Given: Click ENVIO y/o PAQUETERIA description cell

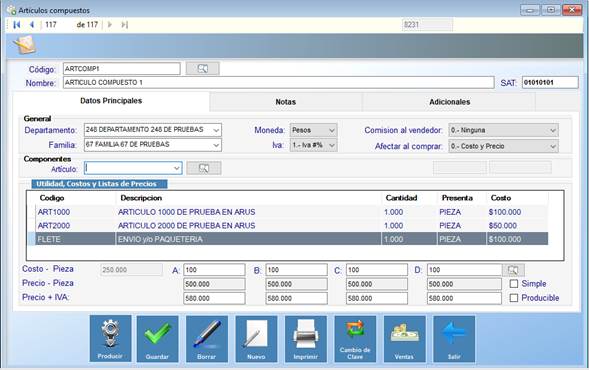Looking at the screenshot, I should pos(248,239).
